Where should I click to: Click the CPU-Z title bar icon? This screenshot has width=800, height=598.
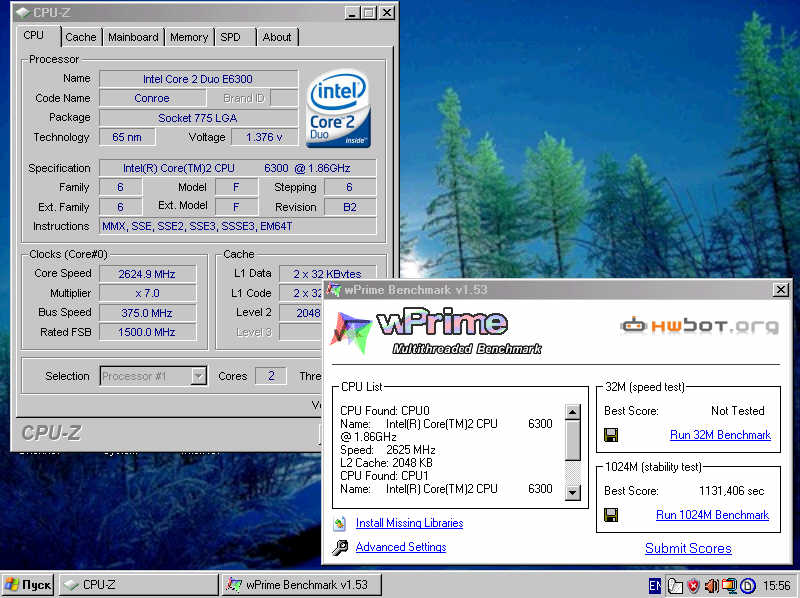pos(23,12)
